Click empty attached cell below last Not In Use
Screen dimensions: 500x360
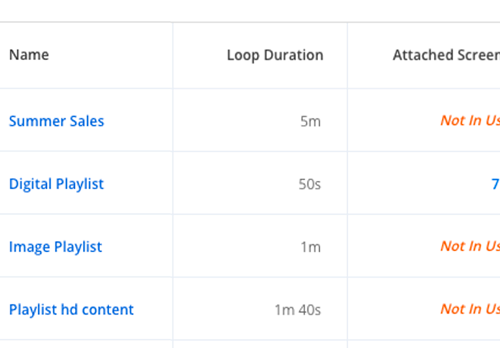(x=424, y=344)
